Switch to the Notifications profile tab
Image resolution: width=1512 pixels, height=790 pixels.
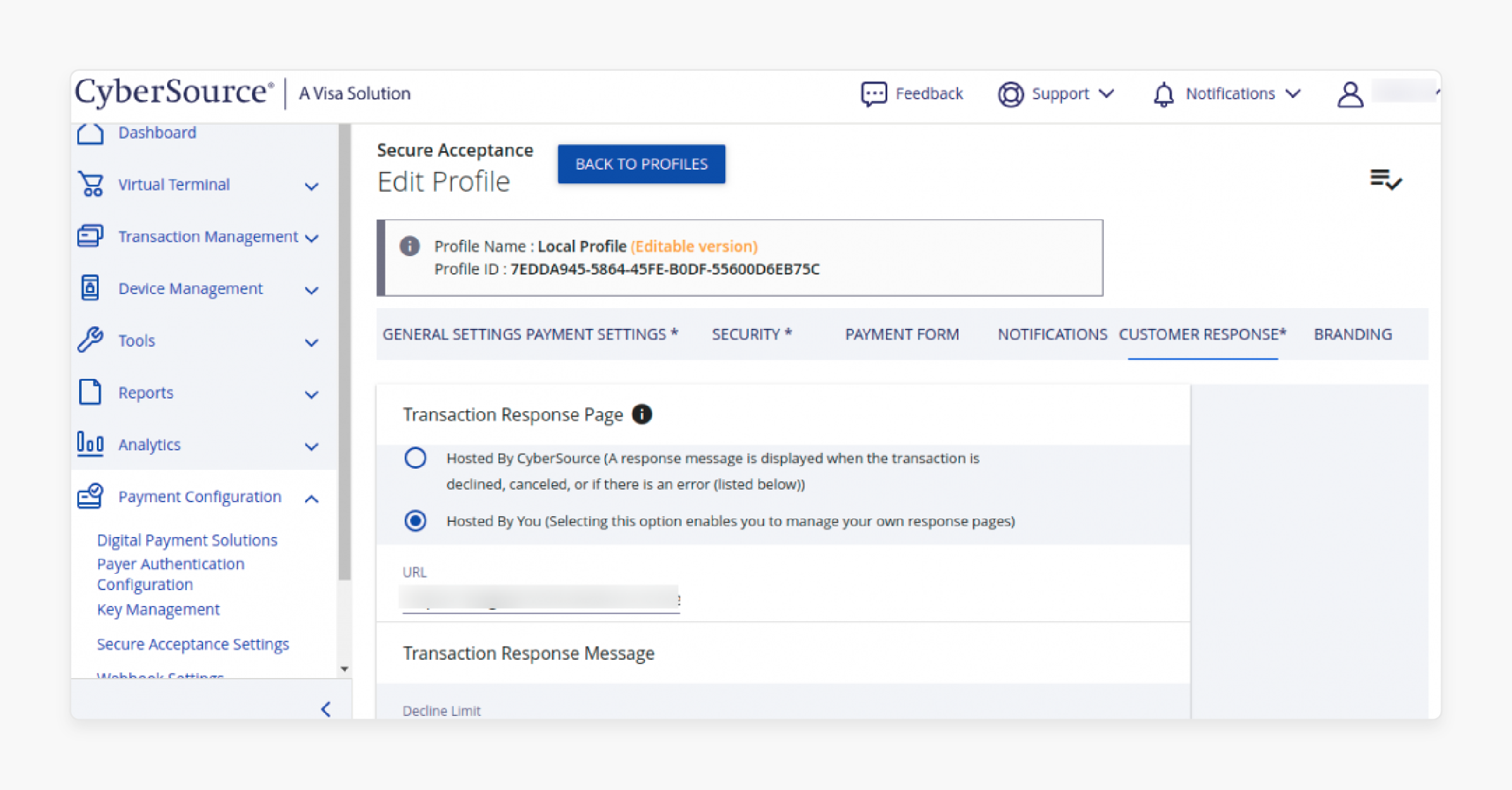click(x=1053, y=334)
